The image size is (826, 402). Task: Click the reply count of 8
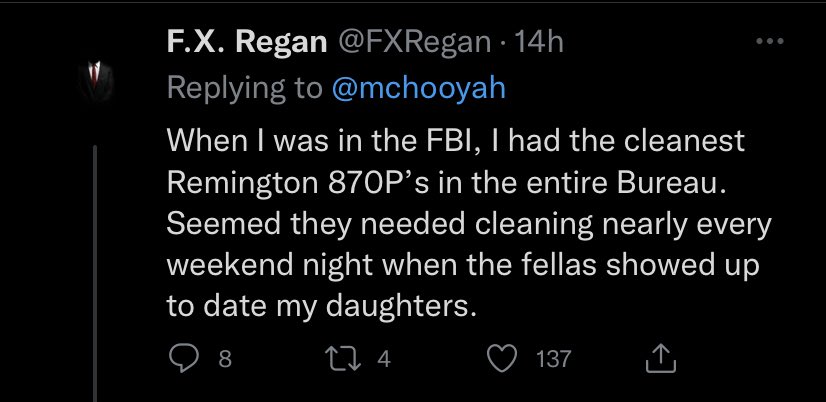[x=225, y=358]
